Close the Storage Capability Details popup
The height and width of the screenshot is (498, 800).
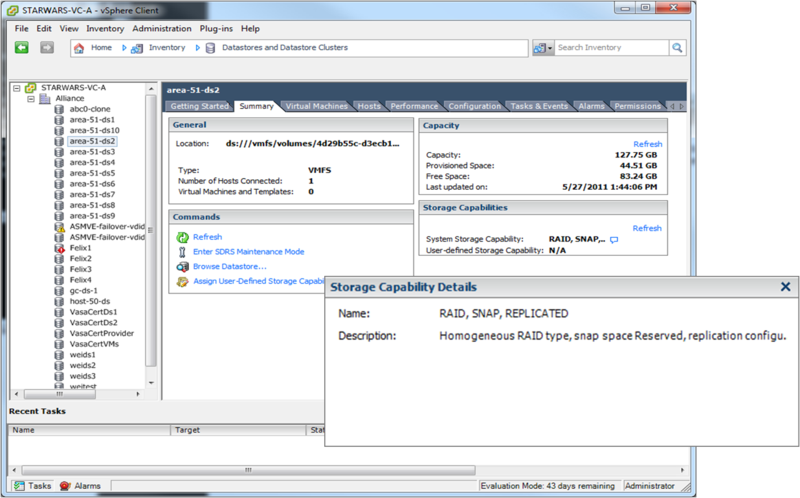786,287
